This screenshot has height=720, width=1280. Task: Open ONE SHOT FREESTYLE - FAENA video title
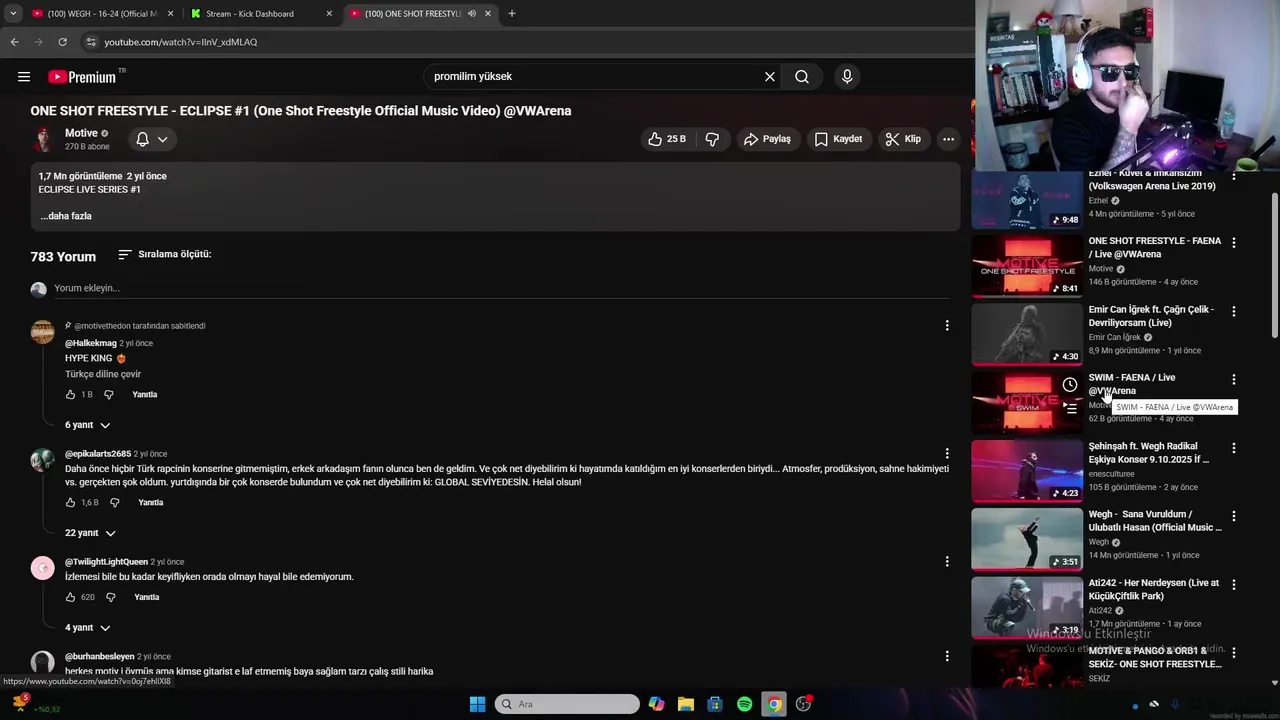(1155, 247)
